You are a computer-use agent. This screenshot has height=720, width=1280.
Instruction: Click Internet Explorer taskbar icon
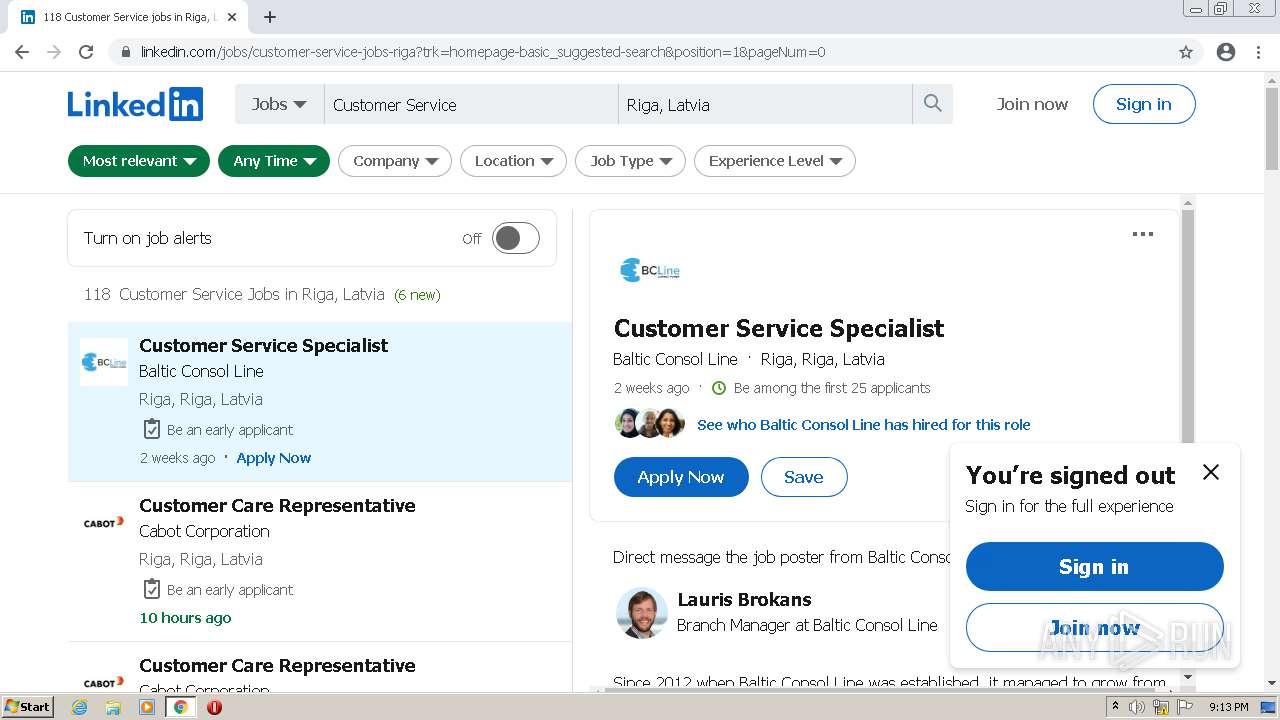pyautogui.click(x=79, y=707)
